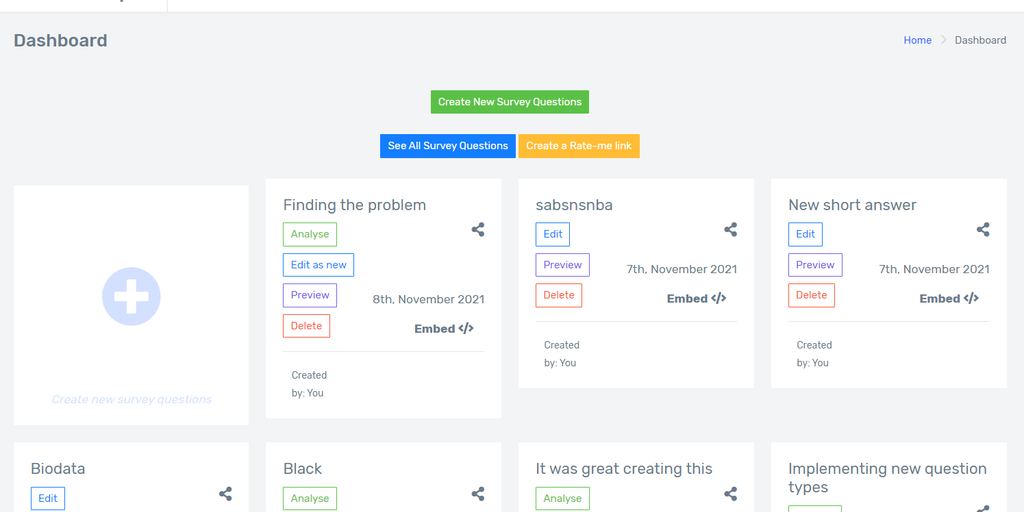Embed the Finding the problem survey

[x=444, y=328]
